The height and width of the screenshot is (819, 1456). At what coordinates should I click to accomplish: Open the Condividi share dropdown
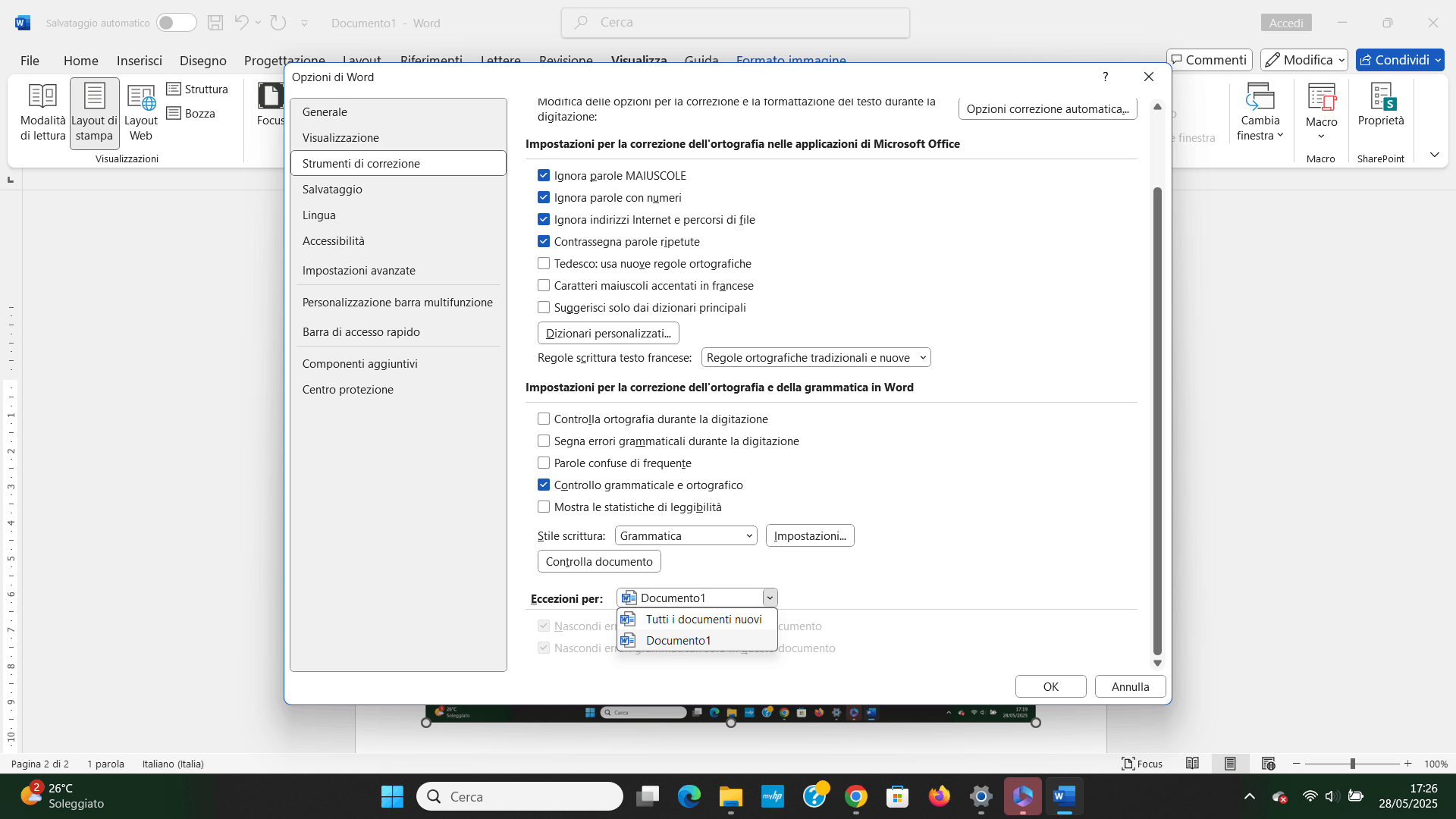tap(1400, 60)
